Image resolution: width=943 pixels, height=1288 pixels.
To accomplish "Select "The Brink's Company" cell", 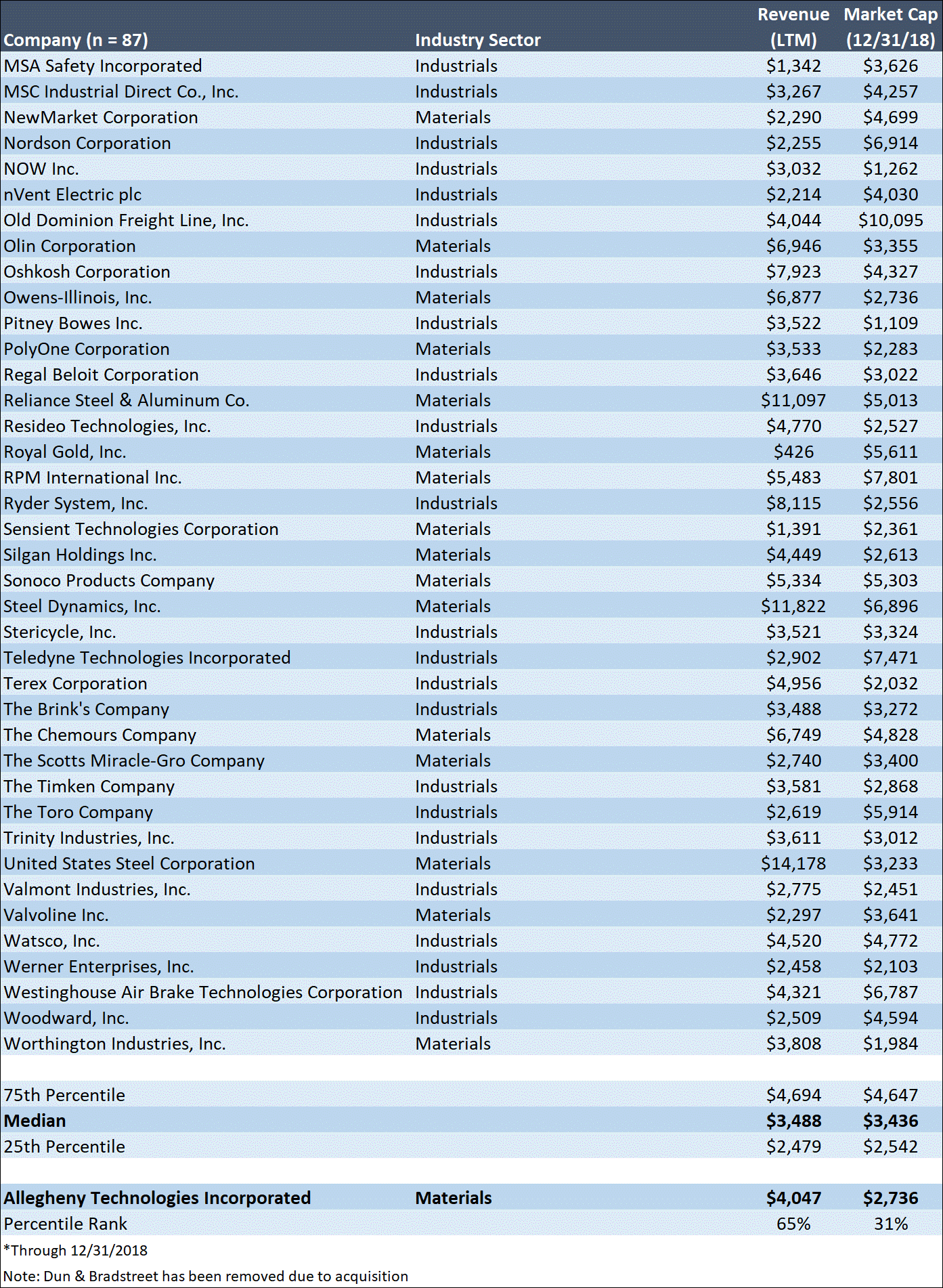I will click(x=87, y=709).
